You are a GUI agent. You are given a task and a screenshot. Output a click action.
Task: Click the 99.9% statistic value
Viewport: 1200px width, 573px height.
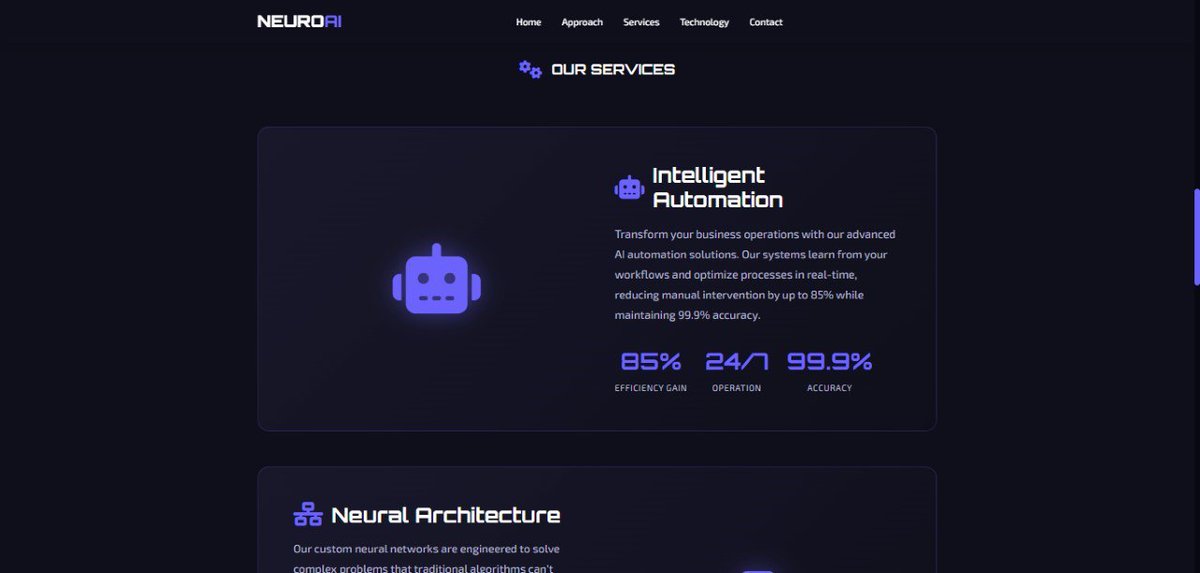[x=829, y=361]
